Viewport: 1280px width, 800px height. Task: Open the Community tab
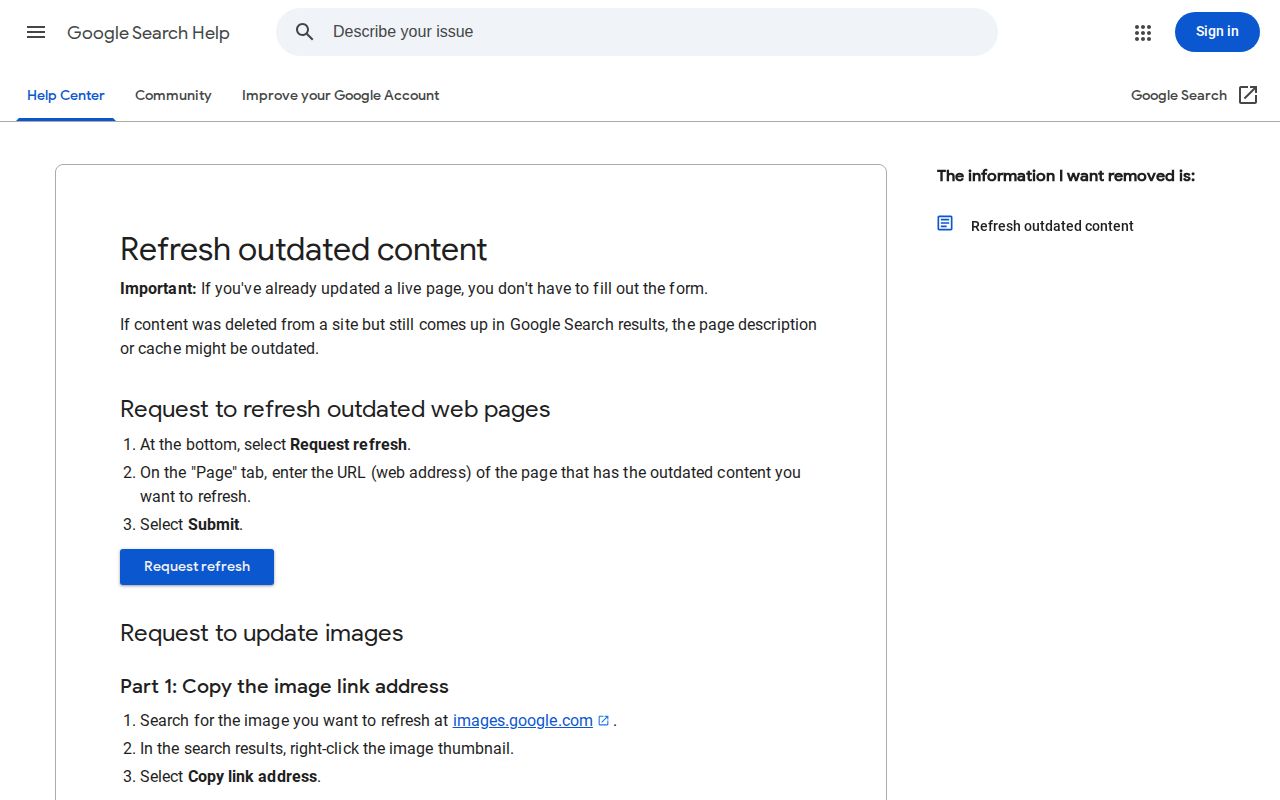pos(173,96)
